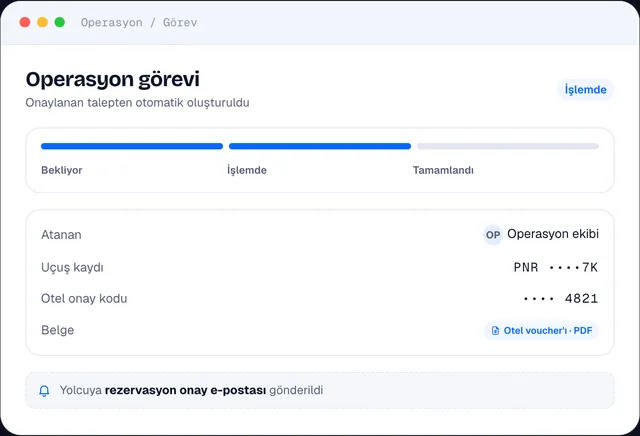
Task: Click the İşlemde status badge
Action: point(585,89)
